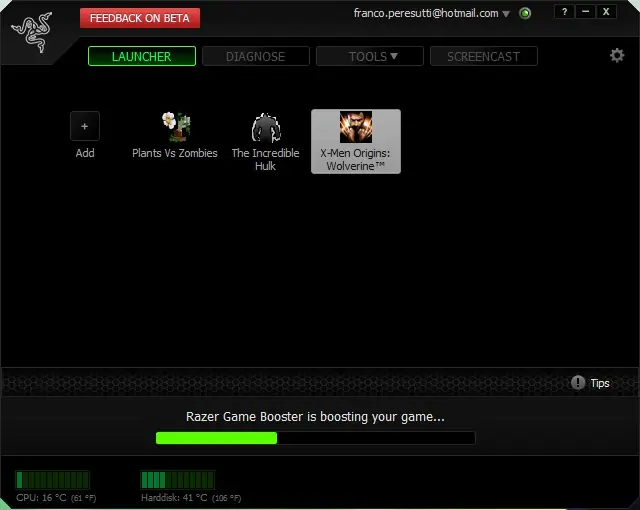The image size is (640, 510).
Task: Click the boosting progress bar
Action: (x=316, y=438)
